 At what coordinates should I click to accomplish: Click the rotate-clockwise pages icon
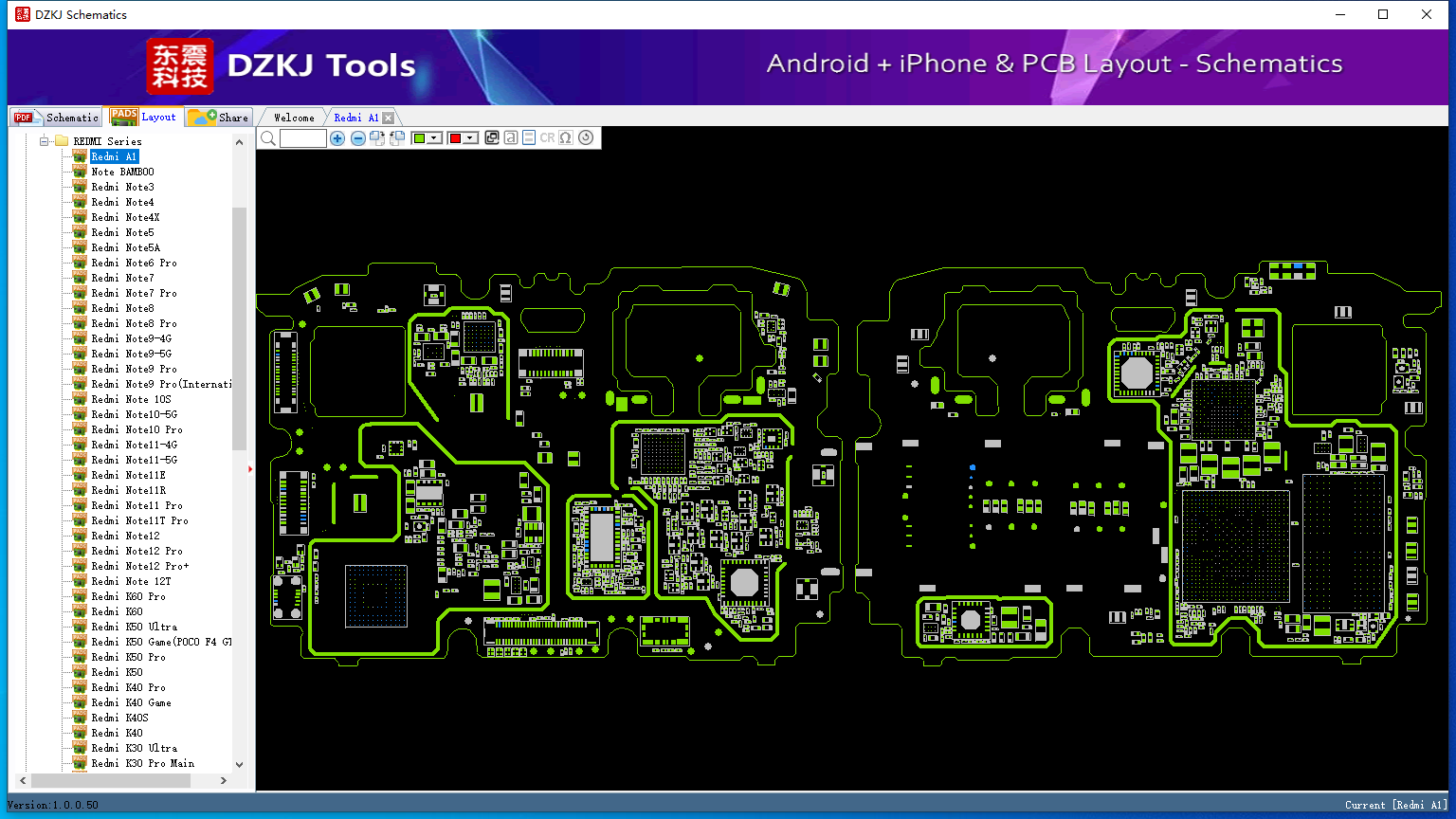point(377,138)
